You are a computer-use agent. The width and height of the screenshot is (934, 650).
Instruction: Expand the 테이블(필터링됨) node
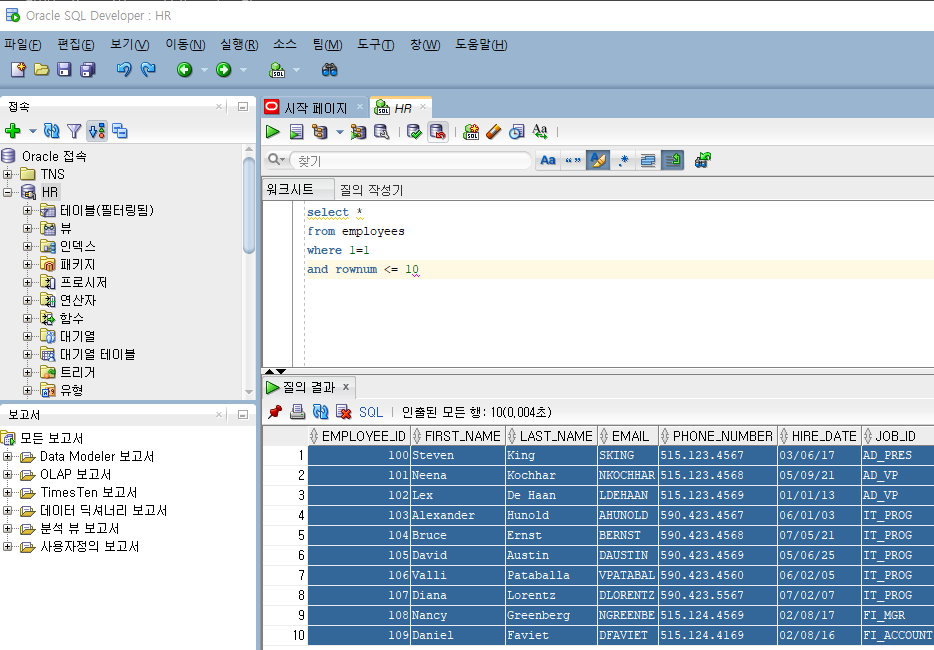[x=27, y=210]
